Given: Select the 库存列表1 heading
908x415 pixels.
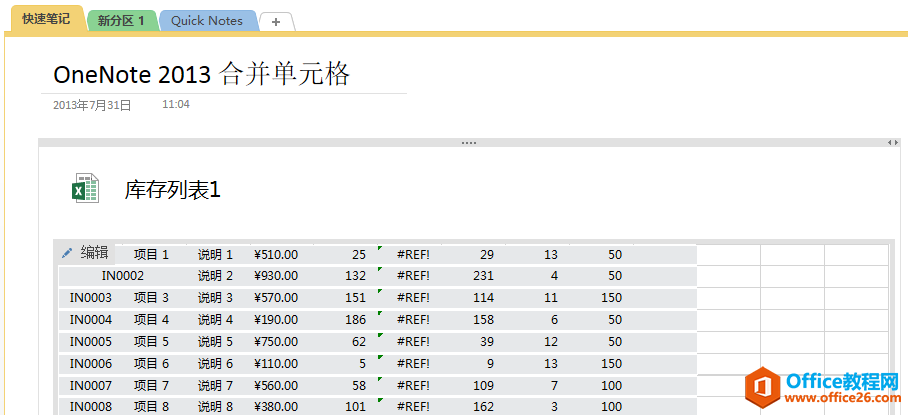Looking at the screenshot, I should pyautogui.click(x=172, y=189).
